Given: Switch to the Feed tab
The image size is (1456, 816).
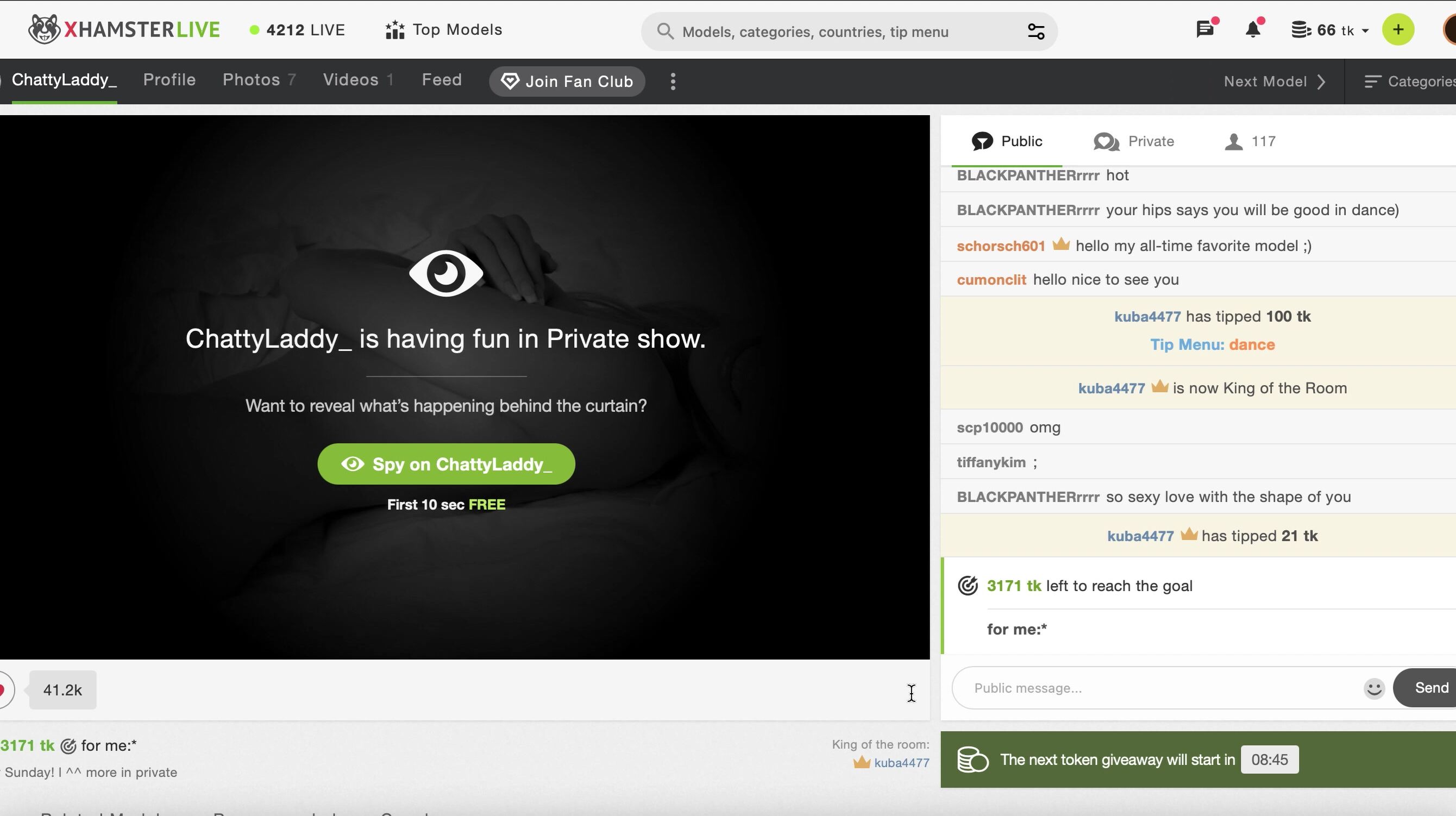Looking at the screenshot, I should 442,80.
